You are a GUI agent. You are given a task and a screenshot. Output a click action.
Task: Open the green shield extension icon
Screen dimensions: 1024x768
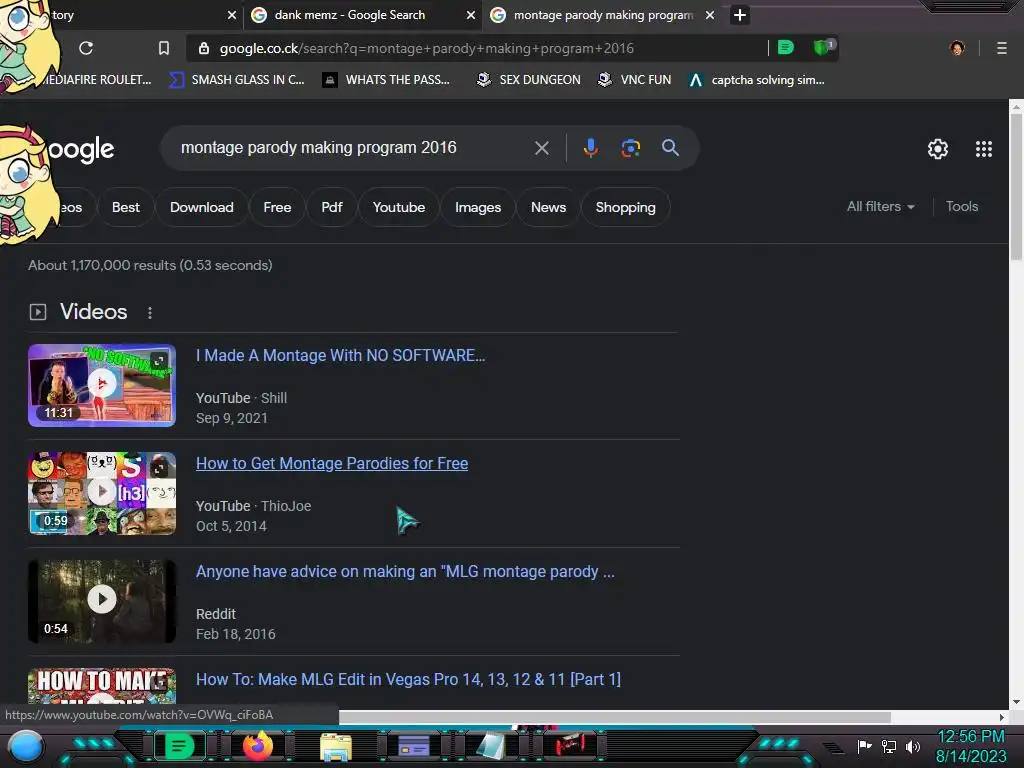click(823, 47)
